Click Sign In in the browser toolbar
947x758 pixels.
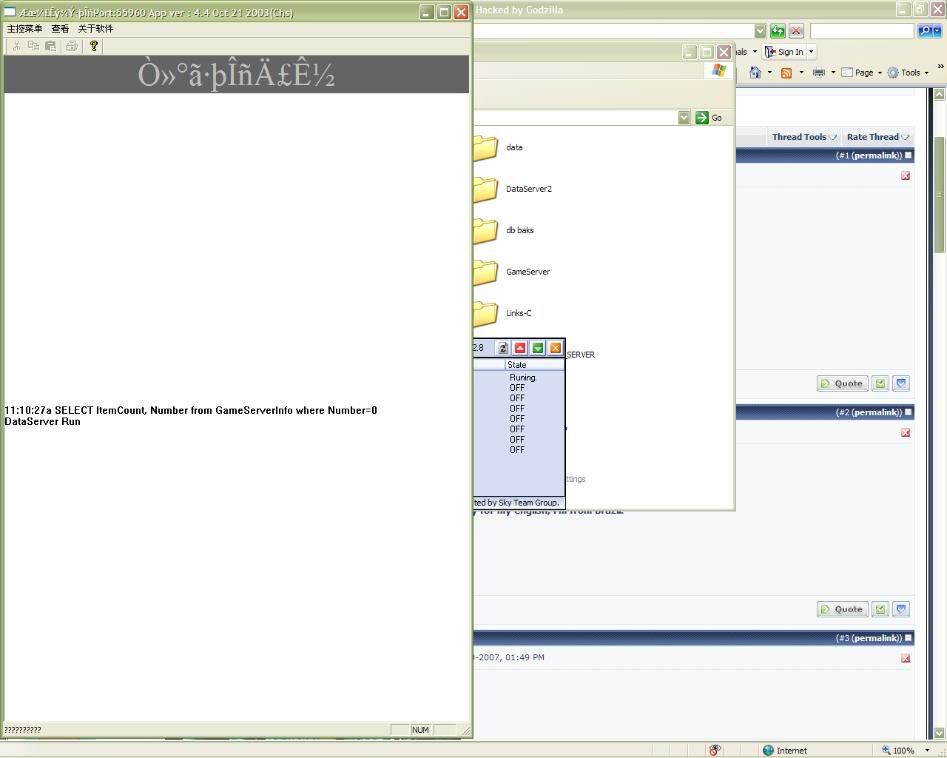[789, 52]
